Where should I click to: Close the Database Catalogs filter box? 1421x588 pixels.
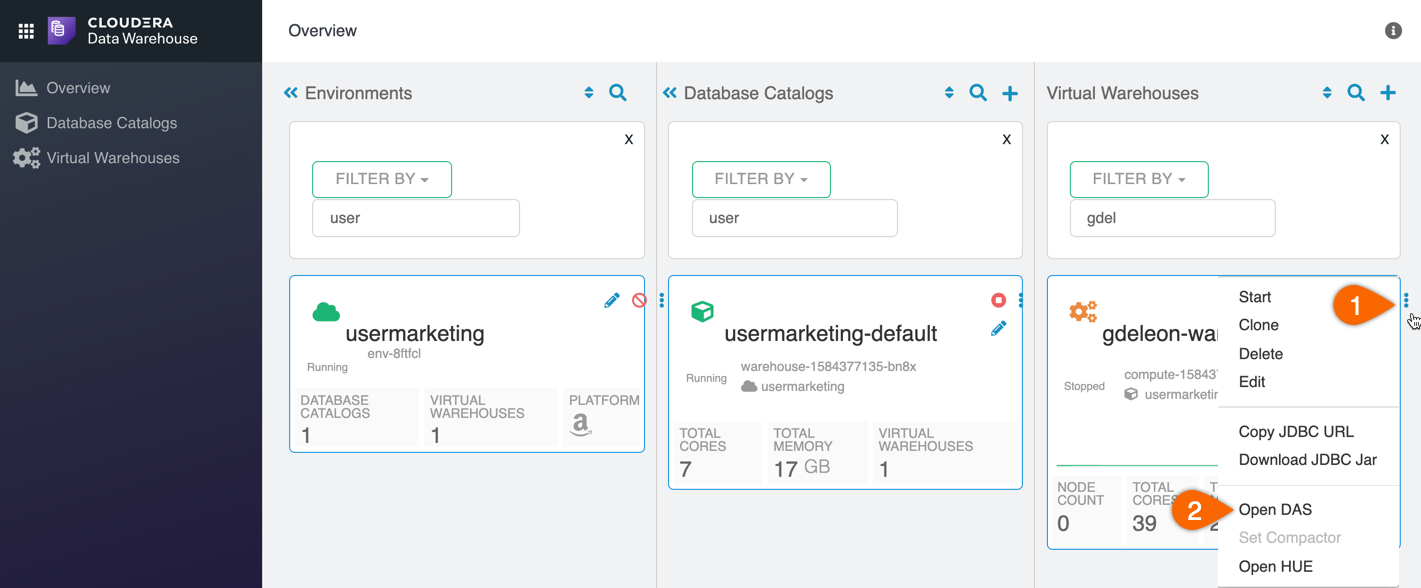(1006, 140)
